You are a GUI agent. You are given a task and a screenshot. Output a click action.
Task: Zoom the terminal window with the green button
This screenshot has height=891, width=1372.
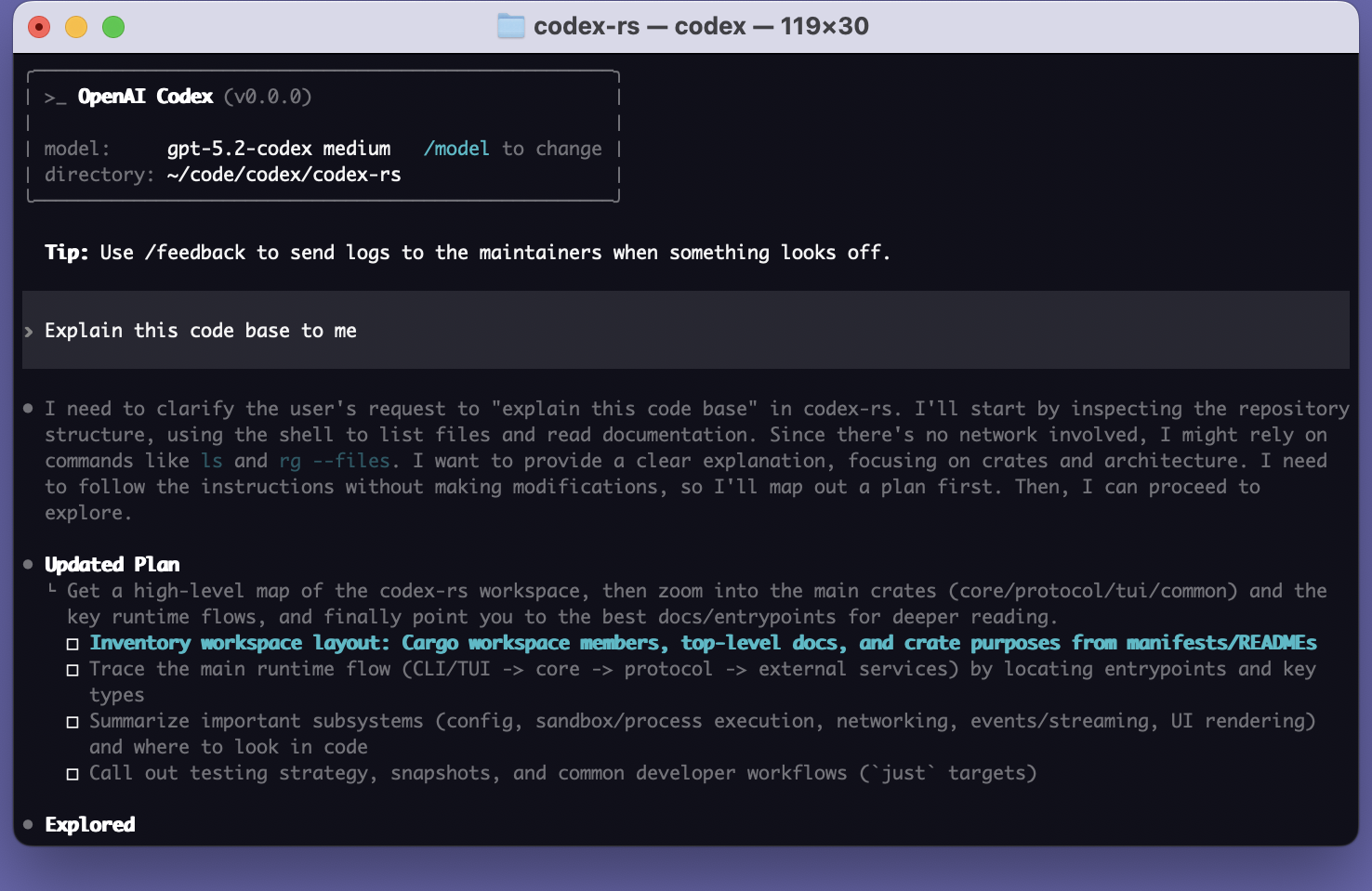pos(113,27)
